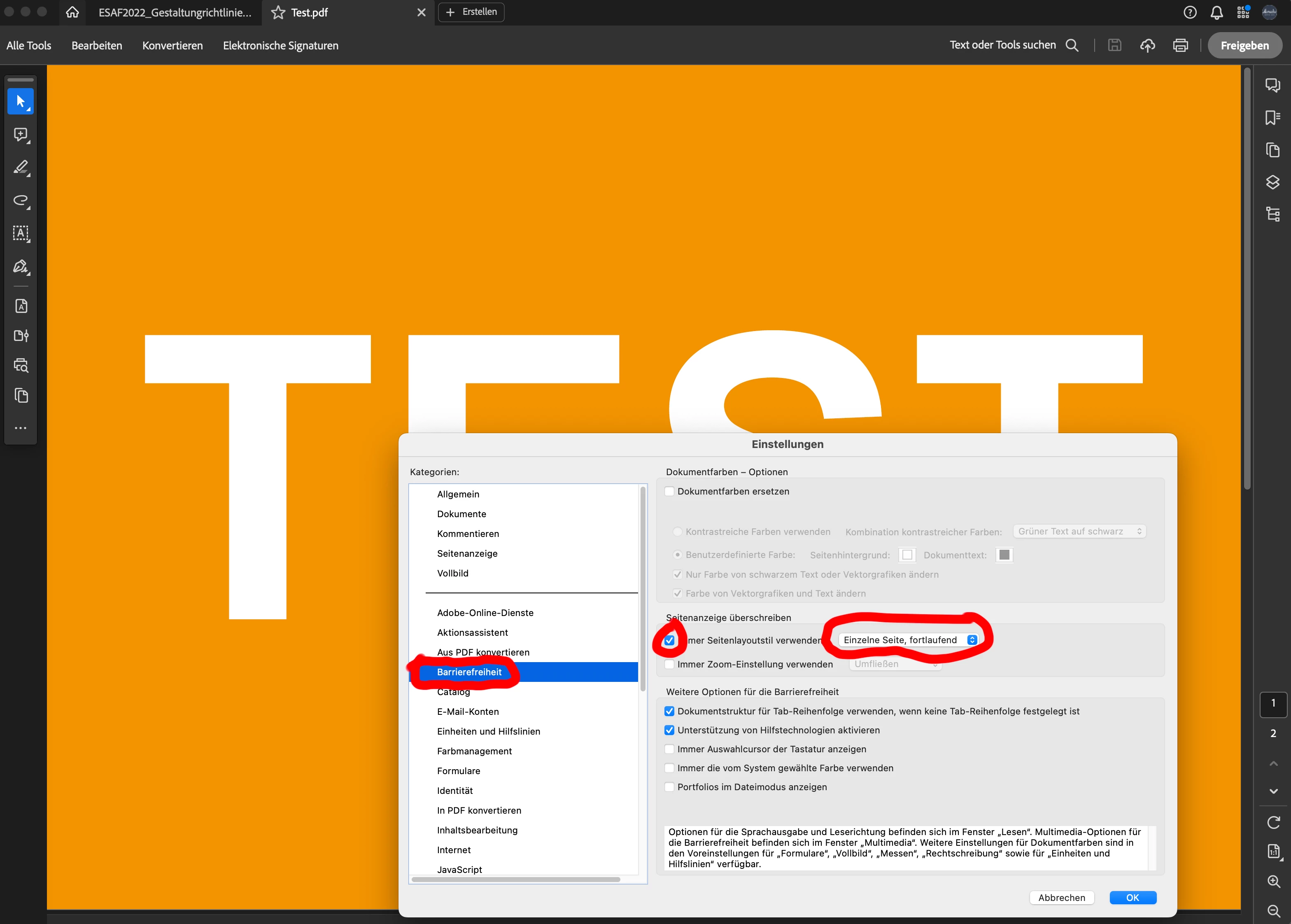Enable Dokumentfarben ersetzen checkbox
Viewport: 1291px width, 924px height.
pos(669,492)
